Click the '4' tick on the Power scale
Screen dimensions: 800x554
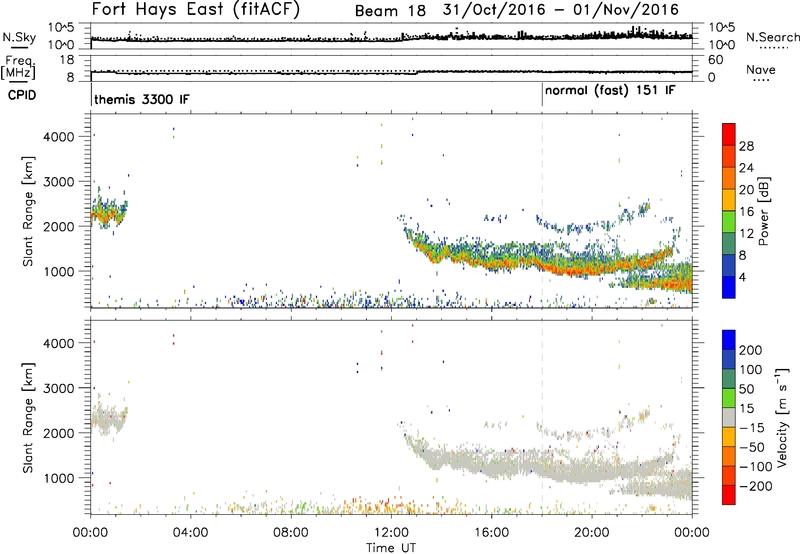pos(742,278)
